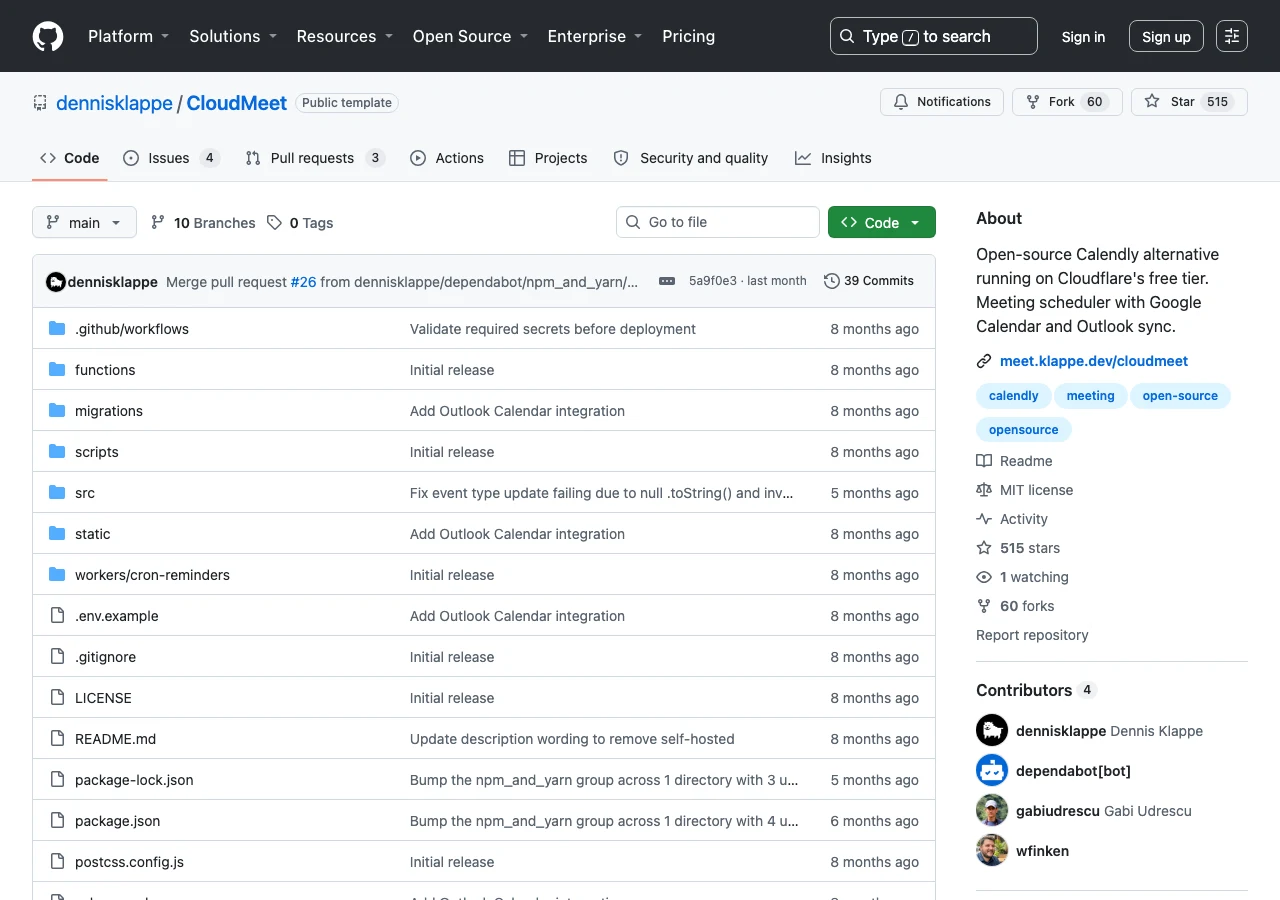The image size is (1280, 900).
Task: Star the repository with Star button
Action: point(1189,102)
